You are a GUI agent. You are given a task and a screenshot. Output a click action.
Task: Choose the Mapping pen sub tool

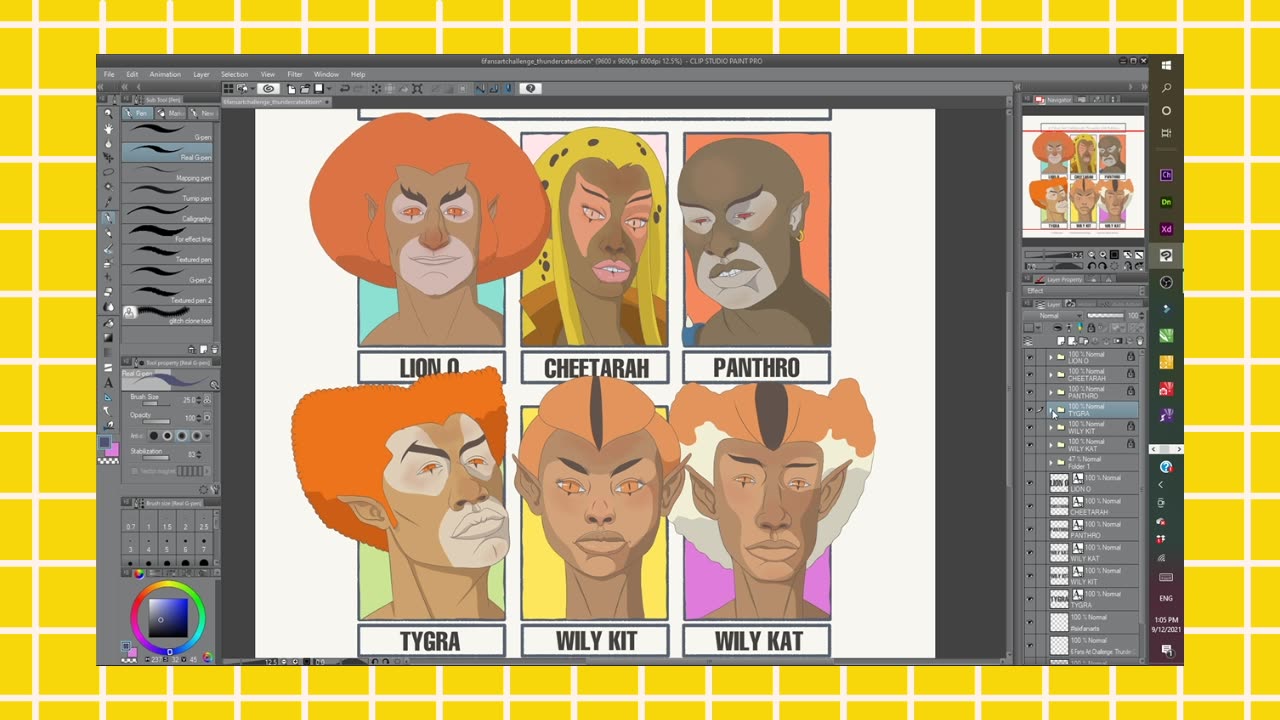167,172
